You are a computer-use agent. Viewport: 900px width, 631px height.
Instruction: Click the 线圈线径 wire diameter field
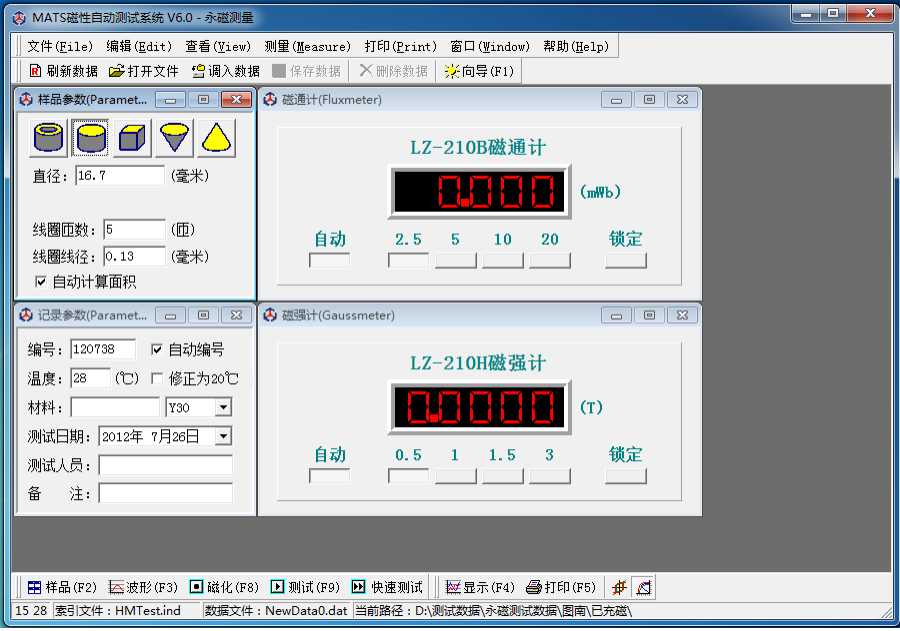tap(134, 256)
